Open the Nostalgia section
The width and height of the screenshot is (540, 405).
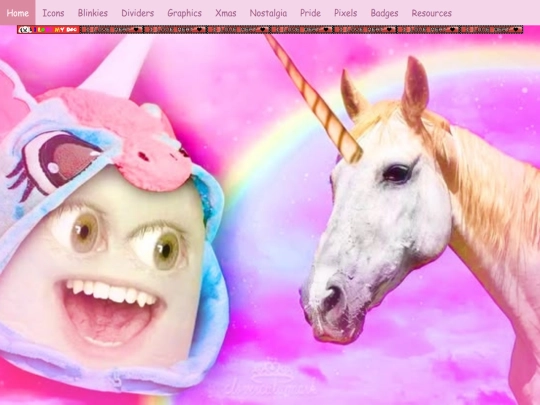tap(268, 13)
